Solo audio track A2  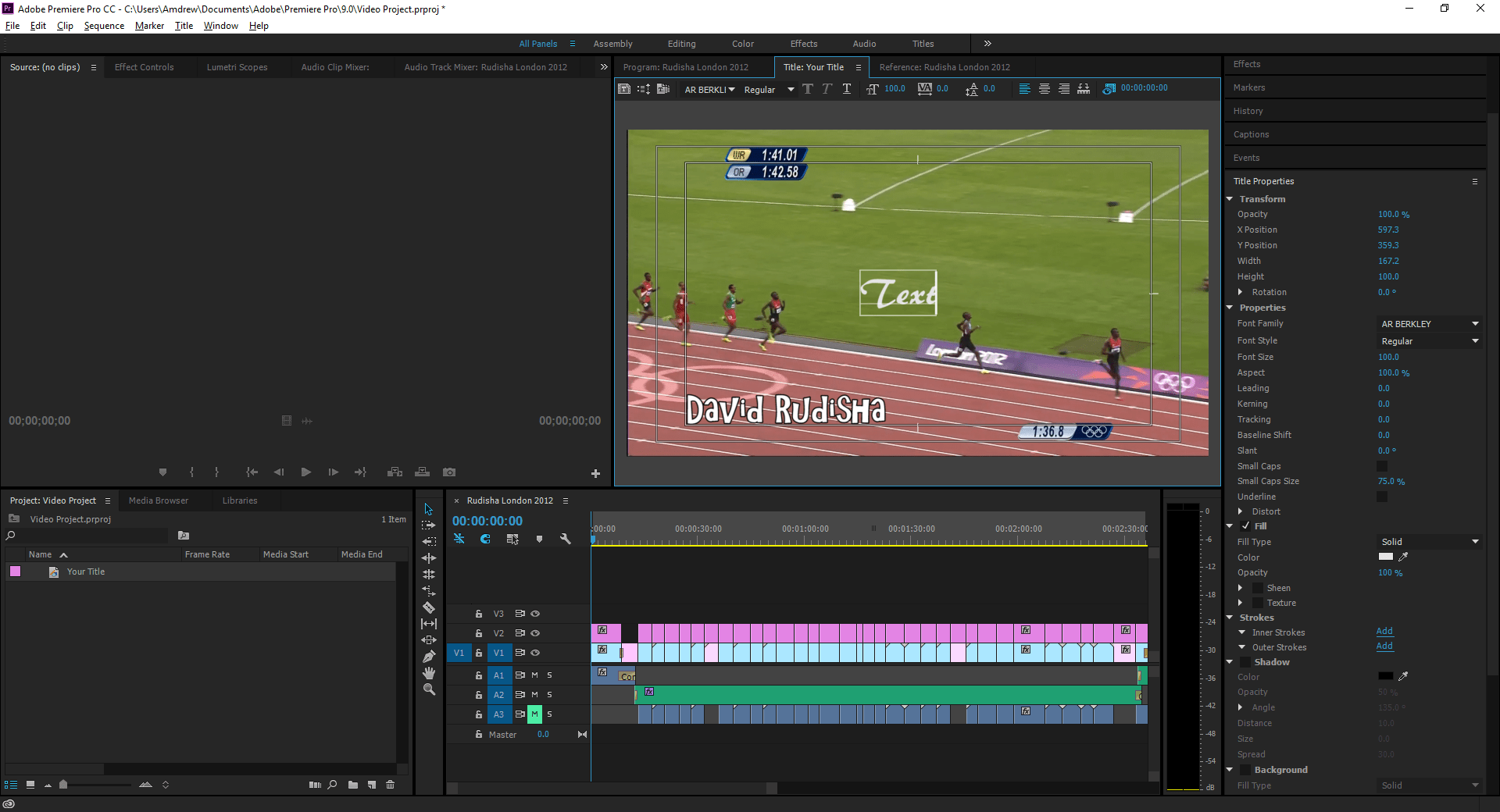549,694
